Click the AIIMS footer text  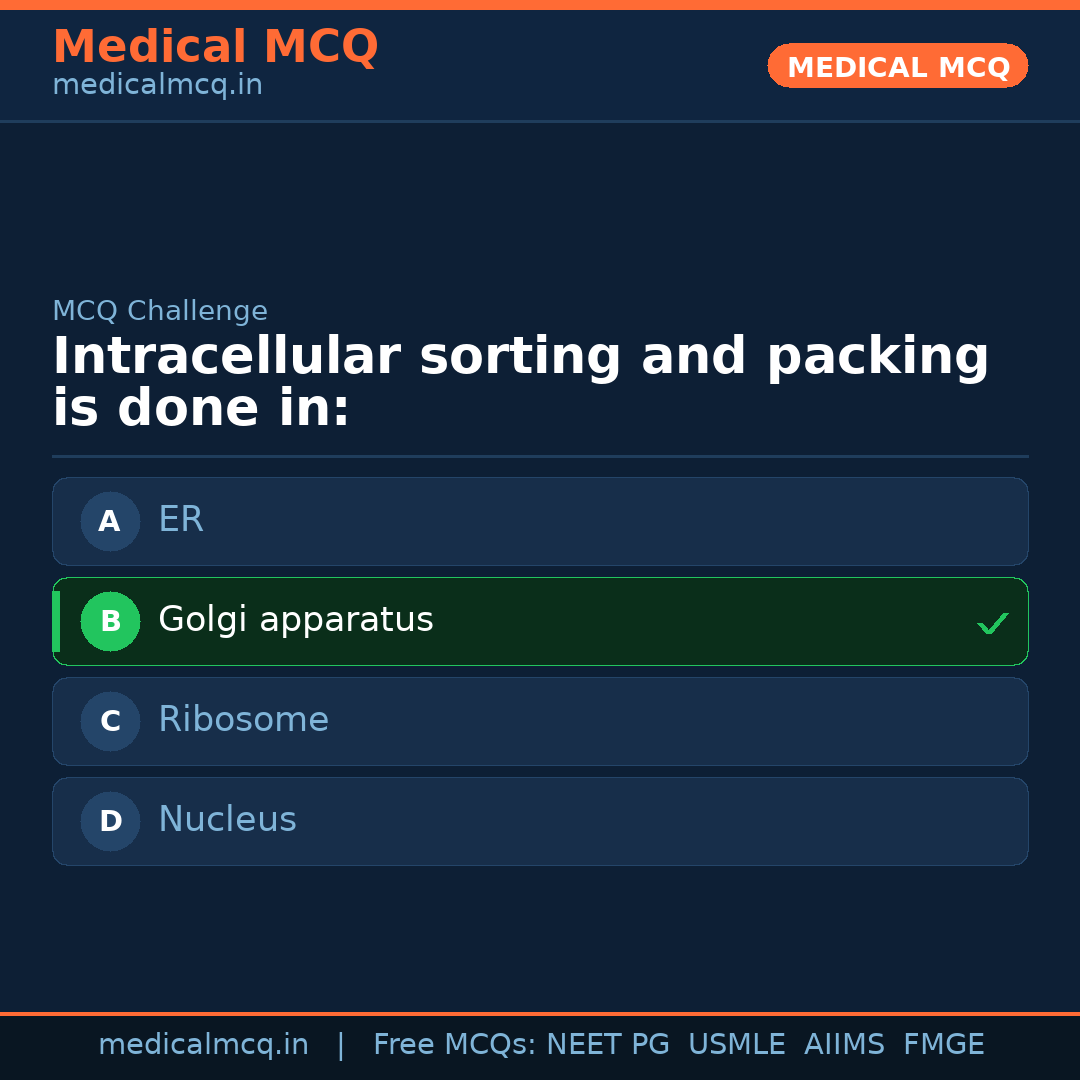[844, 1045]
